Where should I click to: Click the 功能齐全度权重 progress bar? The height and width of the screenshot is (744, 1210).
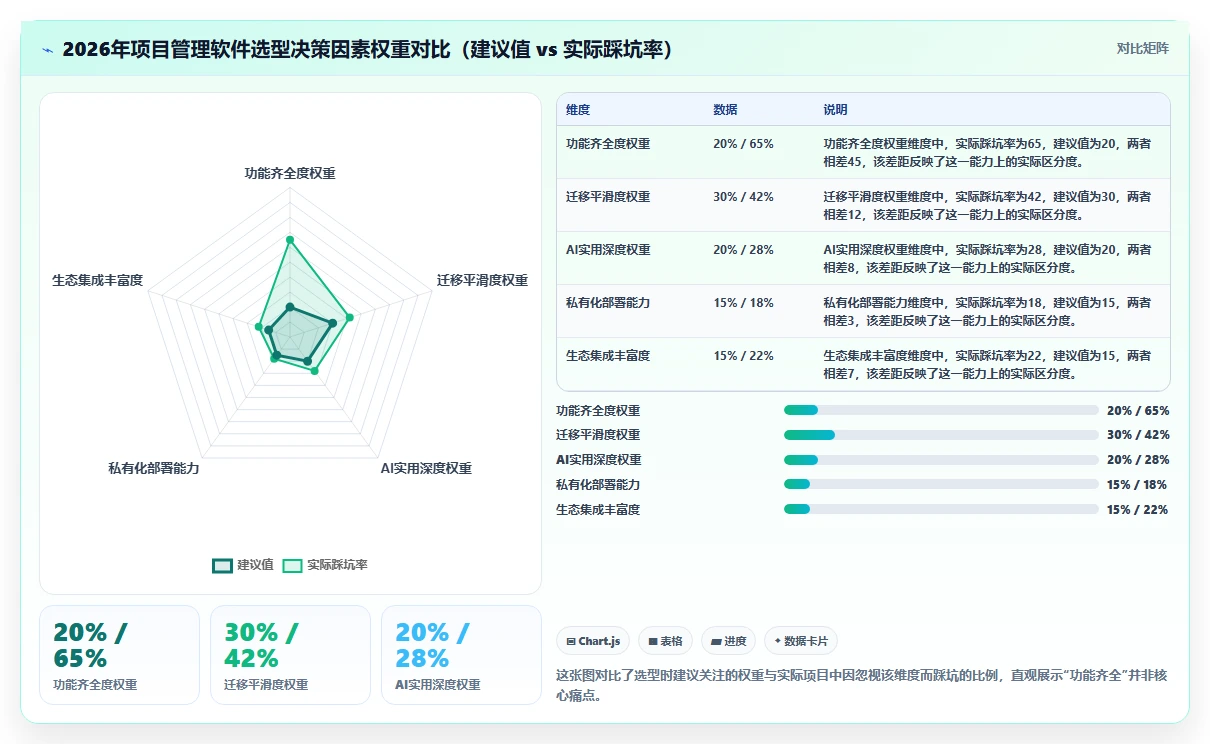(941, 410)
